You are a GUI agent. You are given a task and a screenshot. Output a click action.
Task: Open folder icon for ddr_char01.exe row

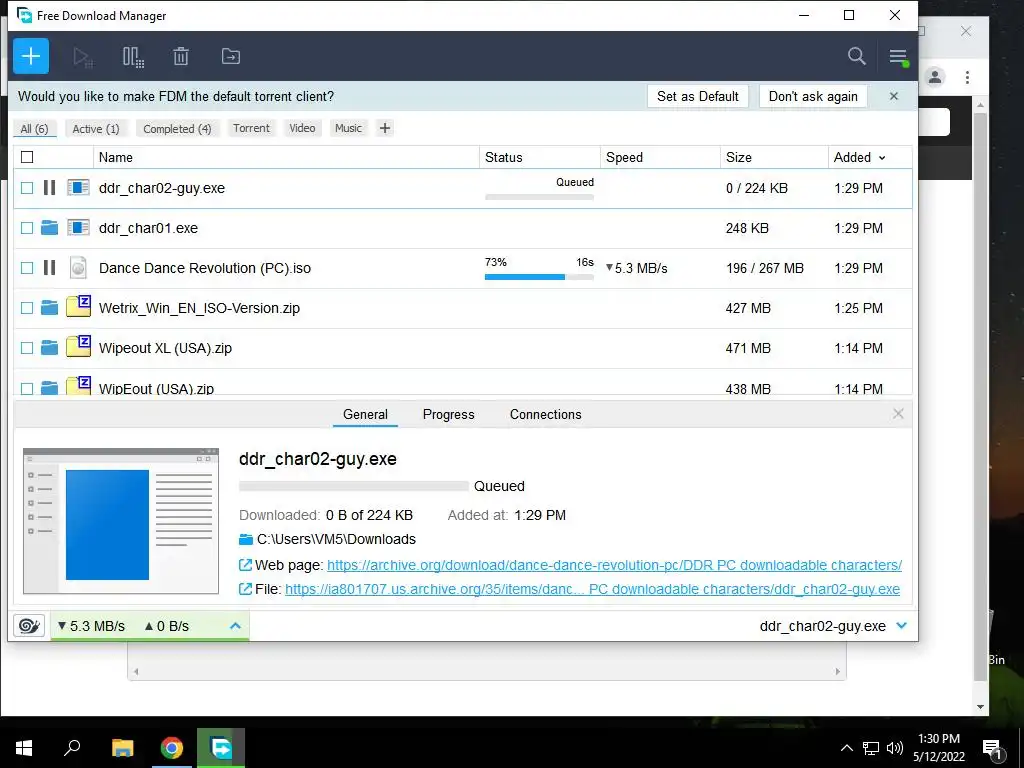(50, 228)
